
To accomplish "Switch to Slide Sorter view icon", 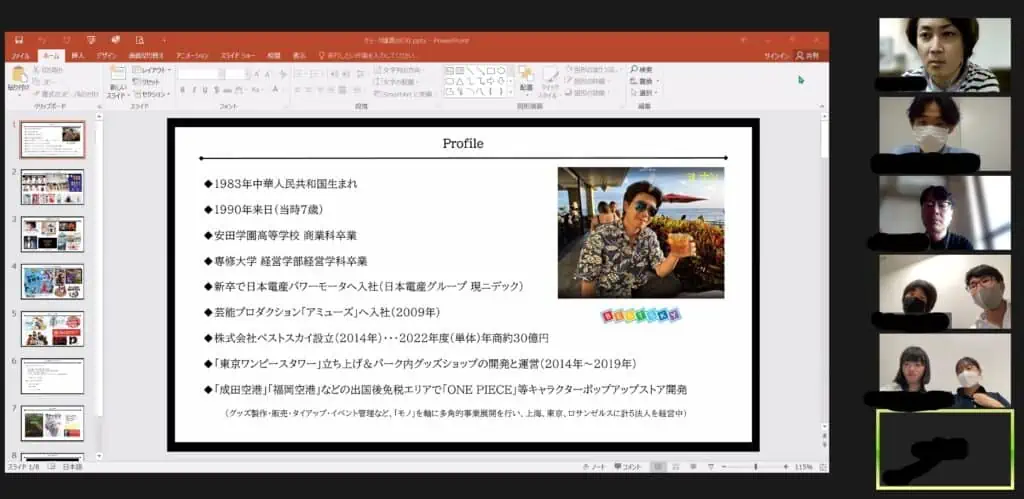I will [676, 467].
